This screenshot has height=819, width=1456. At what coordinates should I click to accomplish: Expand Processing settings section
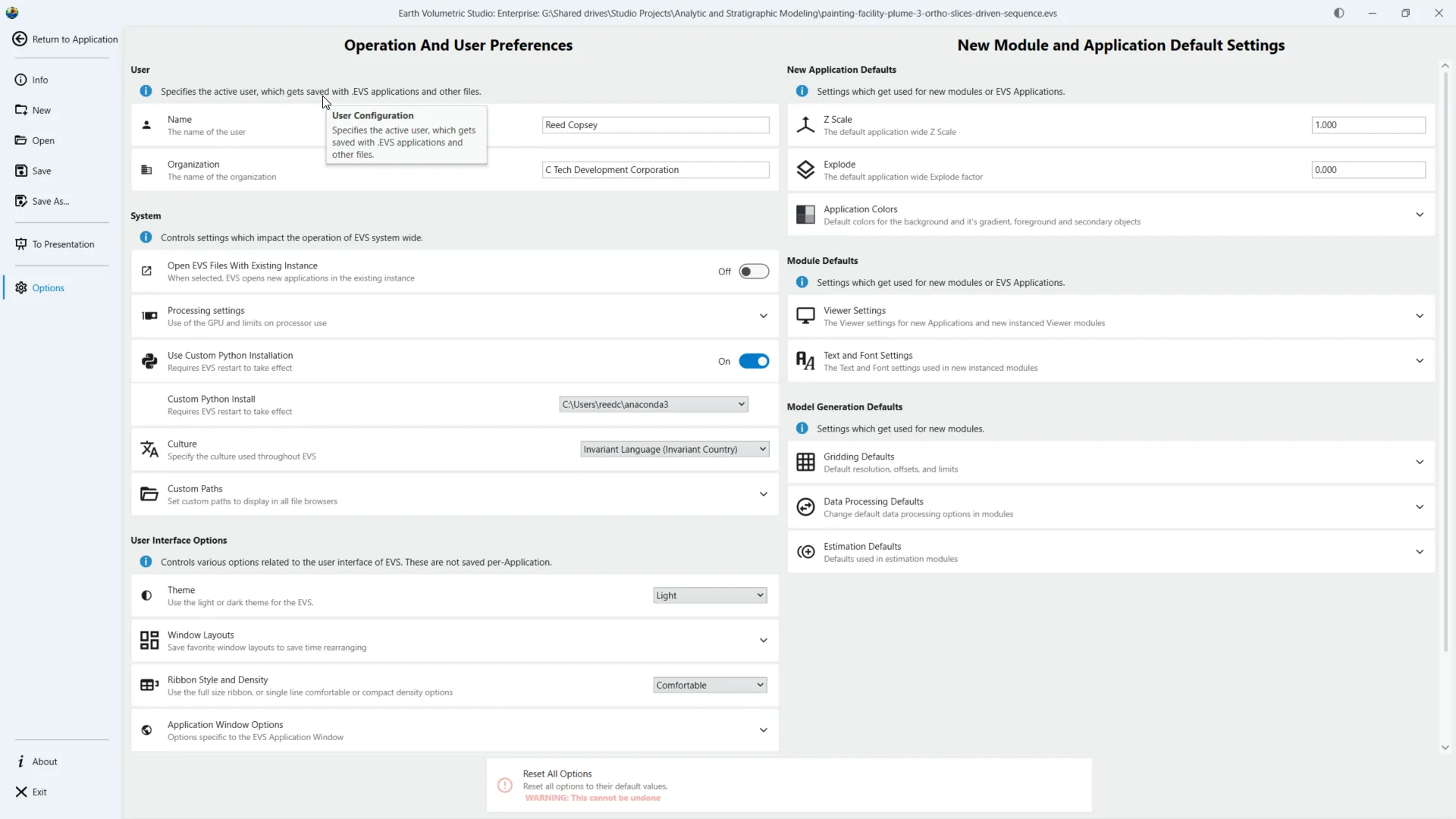763,316
